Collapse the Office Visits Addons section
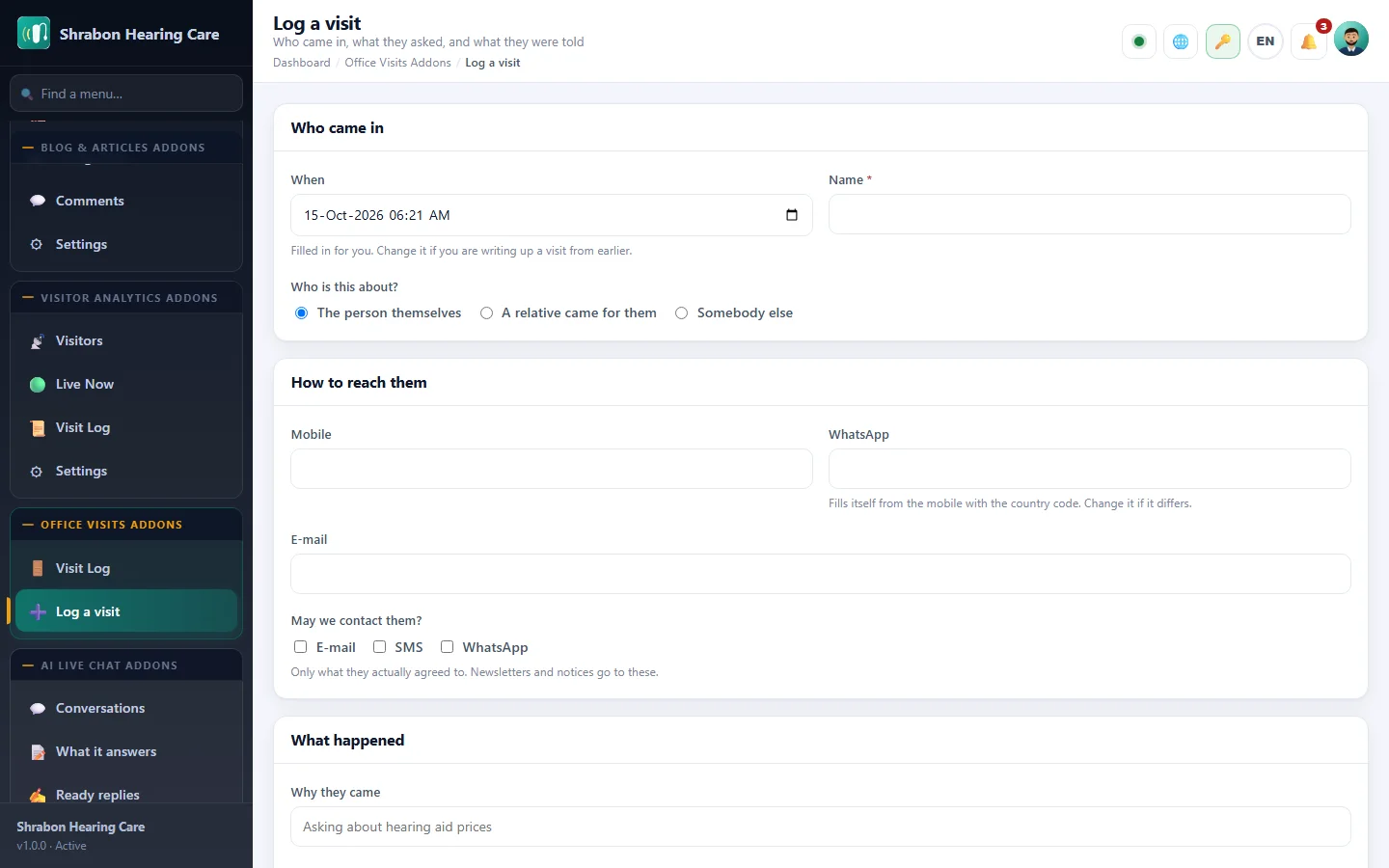Image resolution: width=1389 pixels, height=868 pixels. [x=126, y=525]
